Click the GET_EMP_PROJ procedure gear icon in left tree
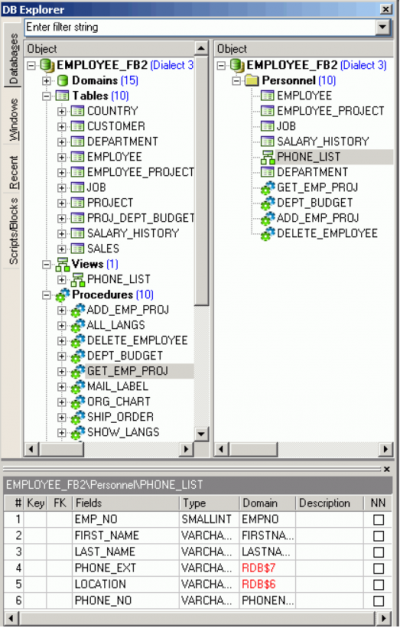The image size is (400, 628). (x=78, y=372)
